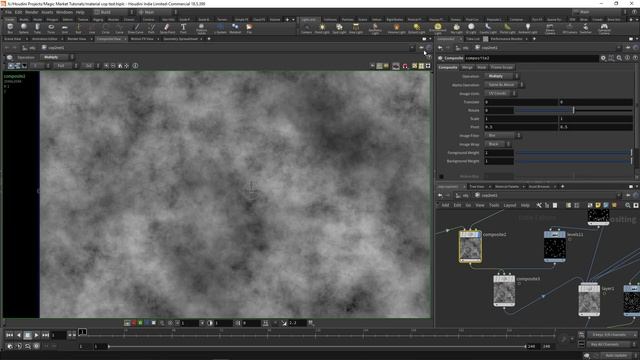Click first Translate value field

(521, 102)
